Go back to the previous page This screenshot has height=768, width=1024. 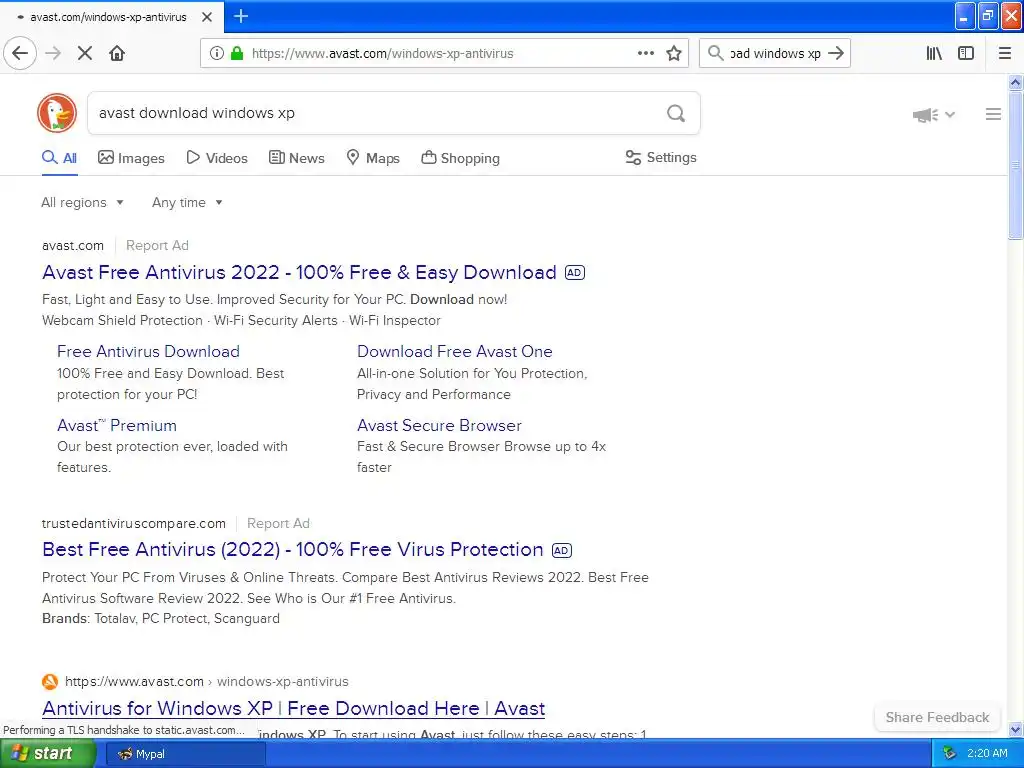(x=20, y=53)
